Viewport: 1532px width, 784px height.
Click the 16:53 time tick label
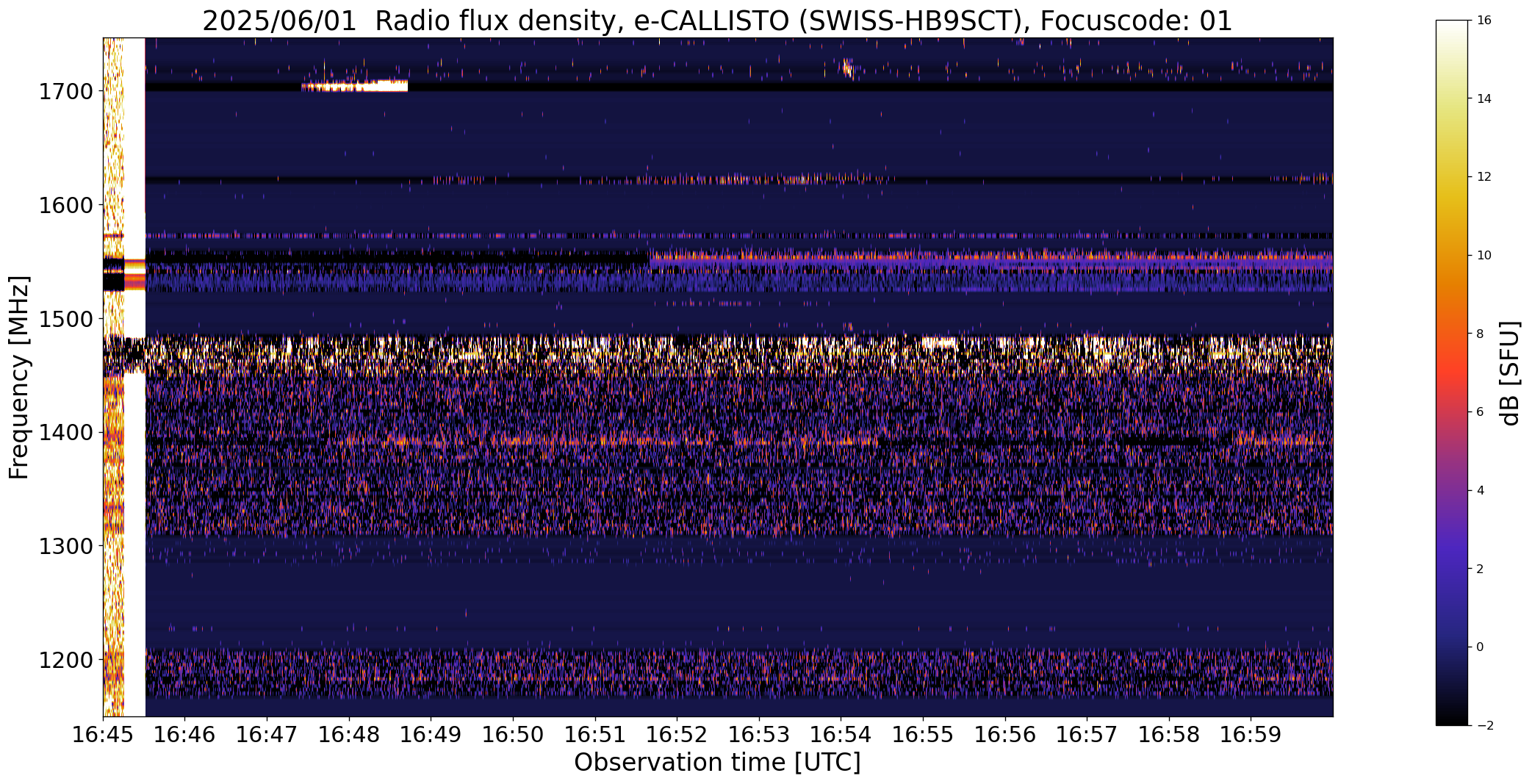[759, 735]
